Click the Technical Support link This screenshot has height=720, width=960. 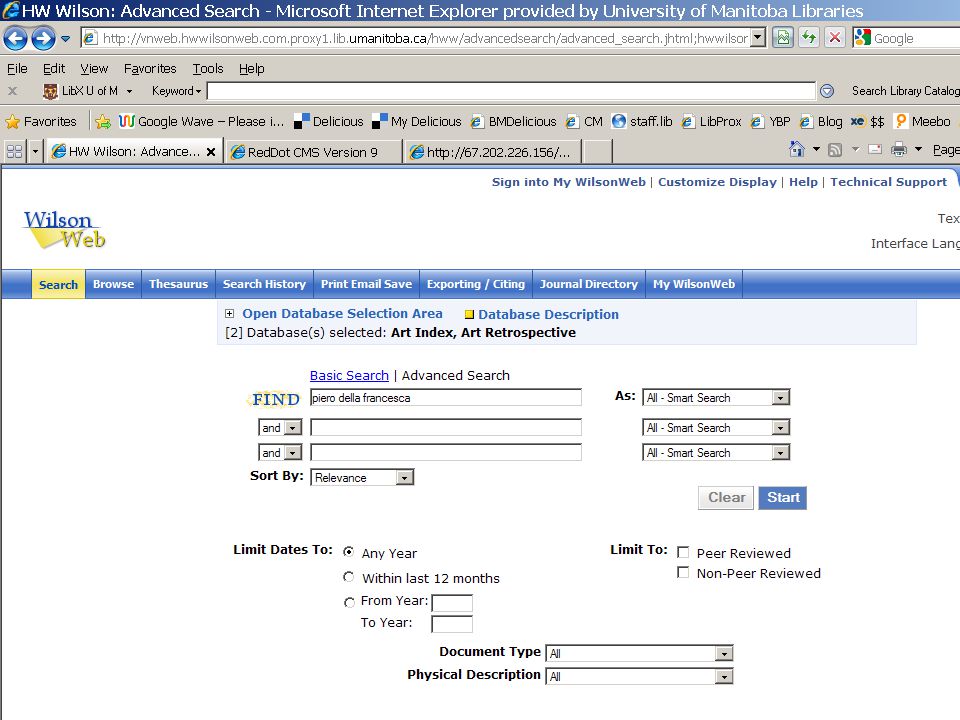[888, 182]
